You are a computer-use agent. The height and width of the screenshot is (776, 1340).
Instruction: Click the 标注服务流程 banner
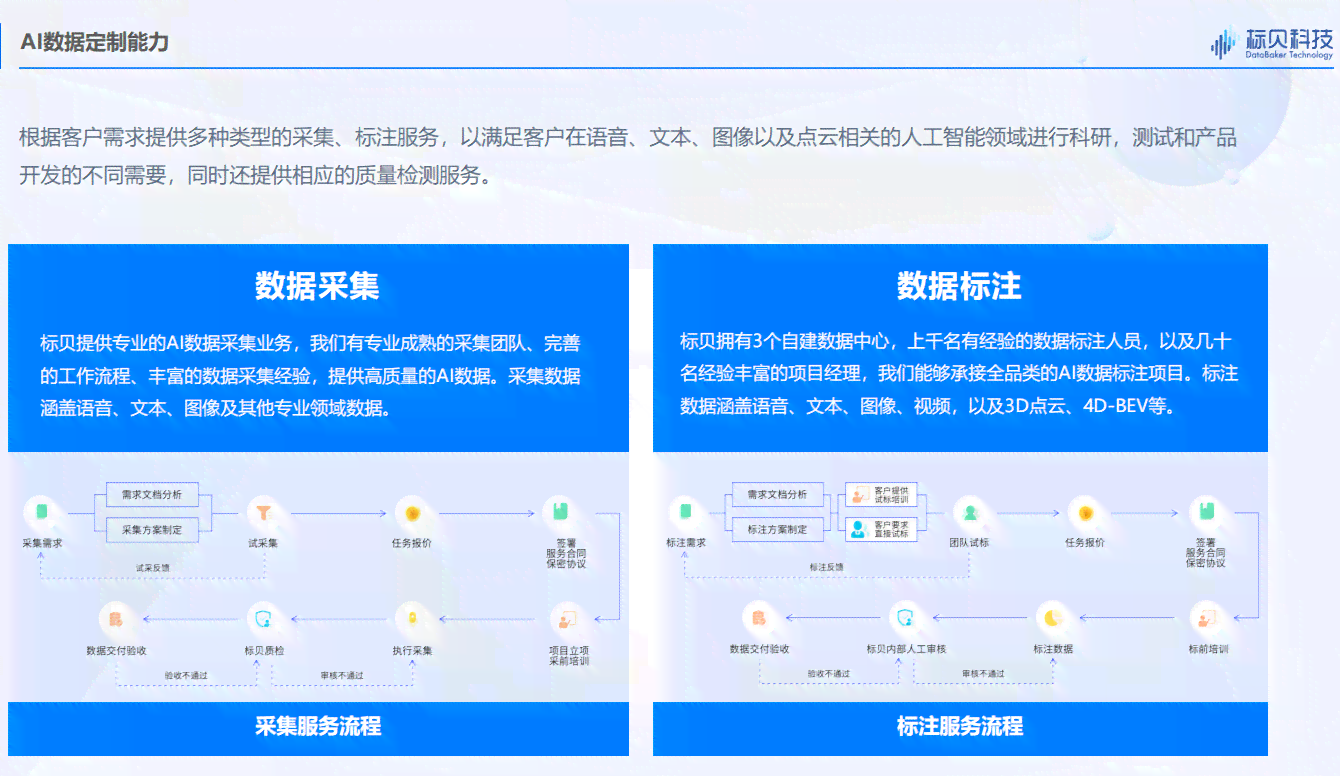pos(960,727)
